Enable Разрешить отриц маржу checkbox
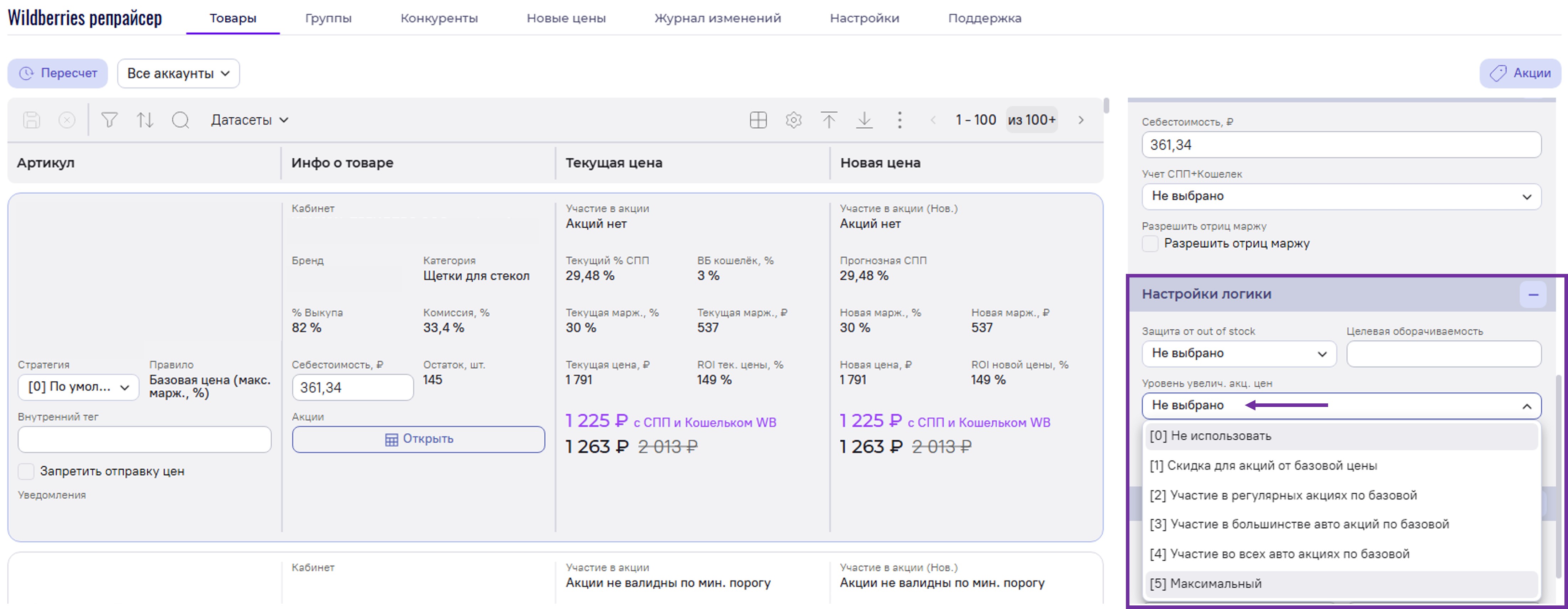Screen dimensions: 1568x609 [x=1150, y=243]
